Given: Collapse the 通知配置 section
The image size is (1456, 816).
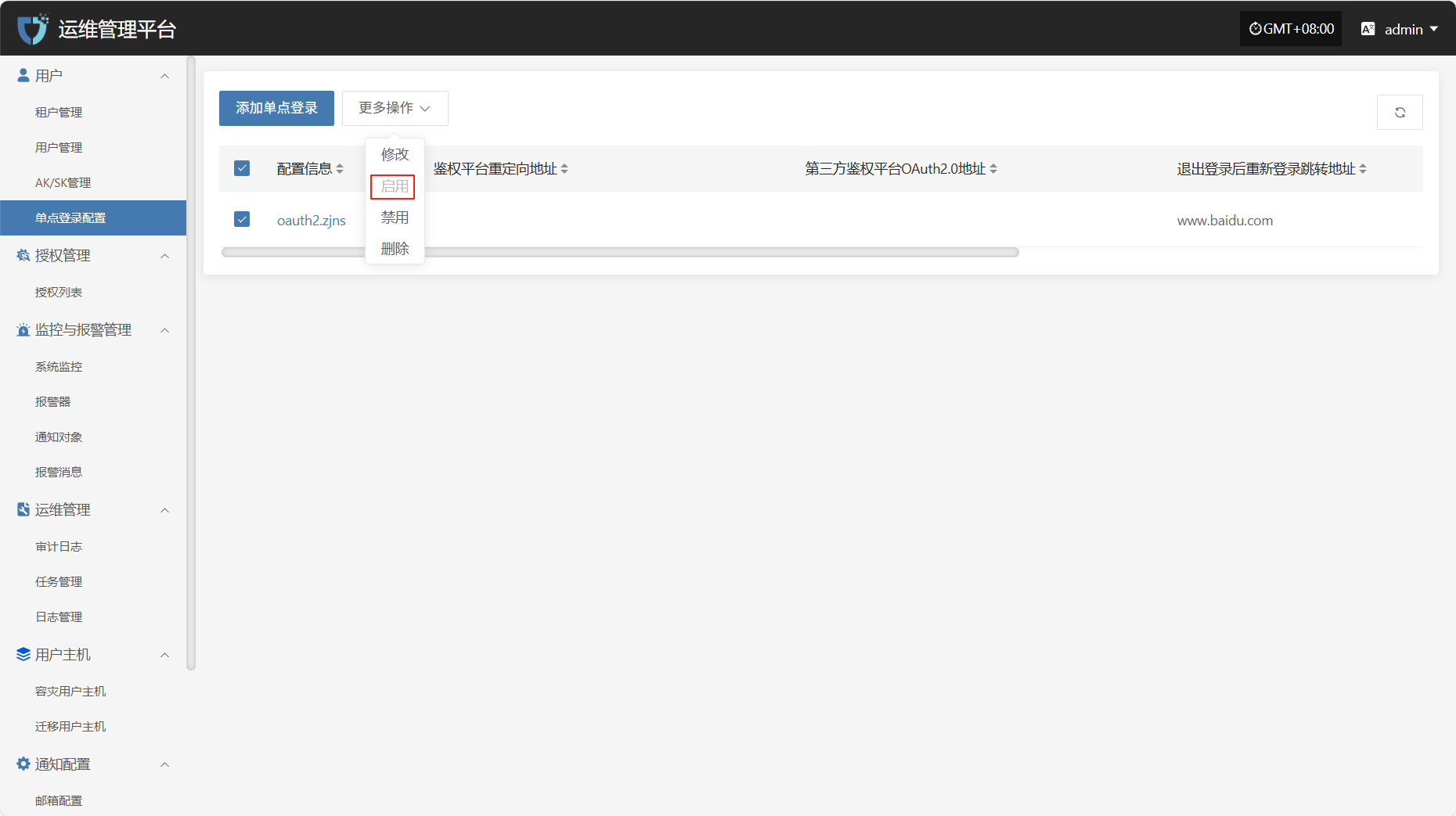Looking at the screenshot, I should [x=164, y=764].
